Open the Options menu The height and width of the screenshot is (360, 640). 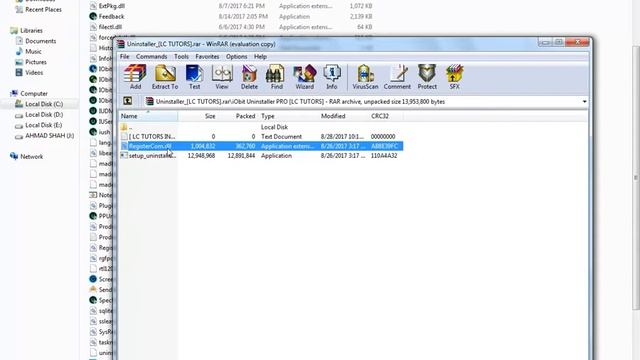pos(237,57)
